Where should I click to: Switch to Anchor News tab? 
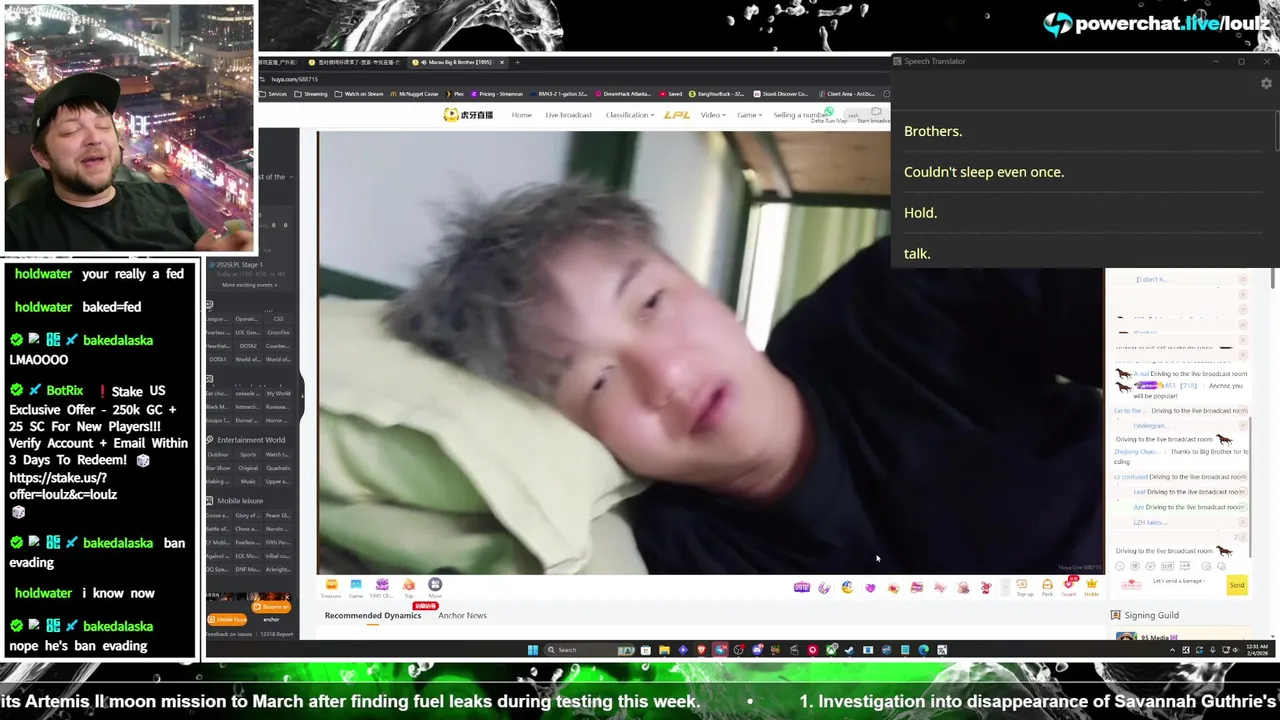pyautogui.click(x=462, y=615)
